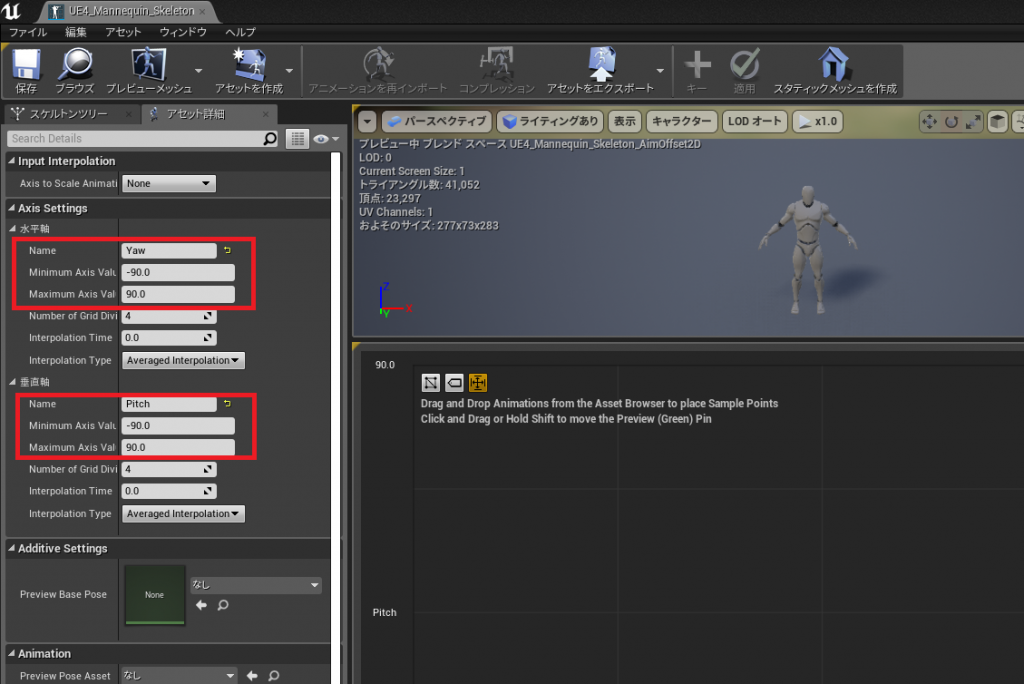The height and width of the screenshot is (684, 1024).
Task: Click inside the Search Details field
Action: click(x=130, y=139)
